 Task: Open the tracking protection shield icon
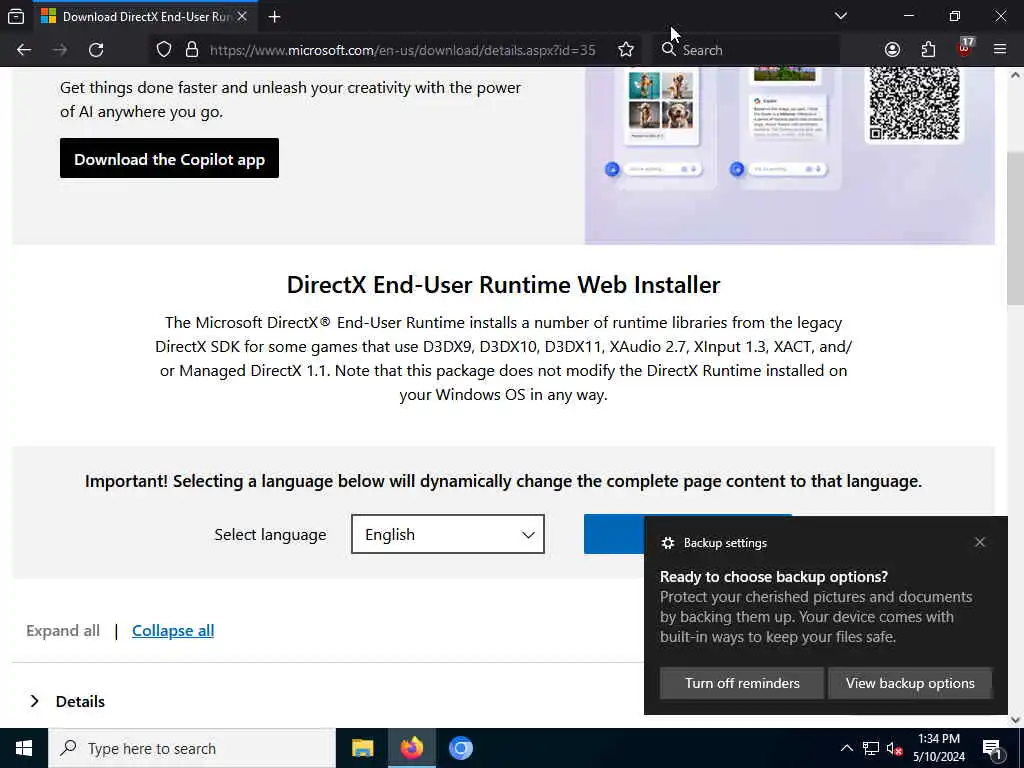click(164, 50)
